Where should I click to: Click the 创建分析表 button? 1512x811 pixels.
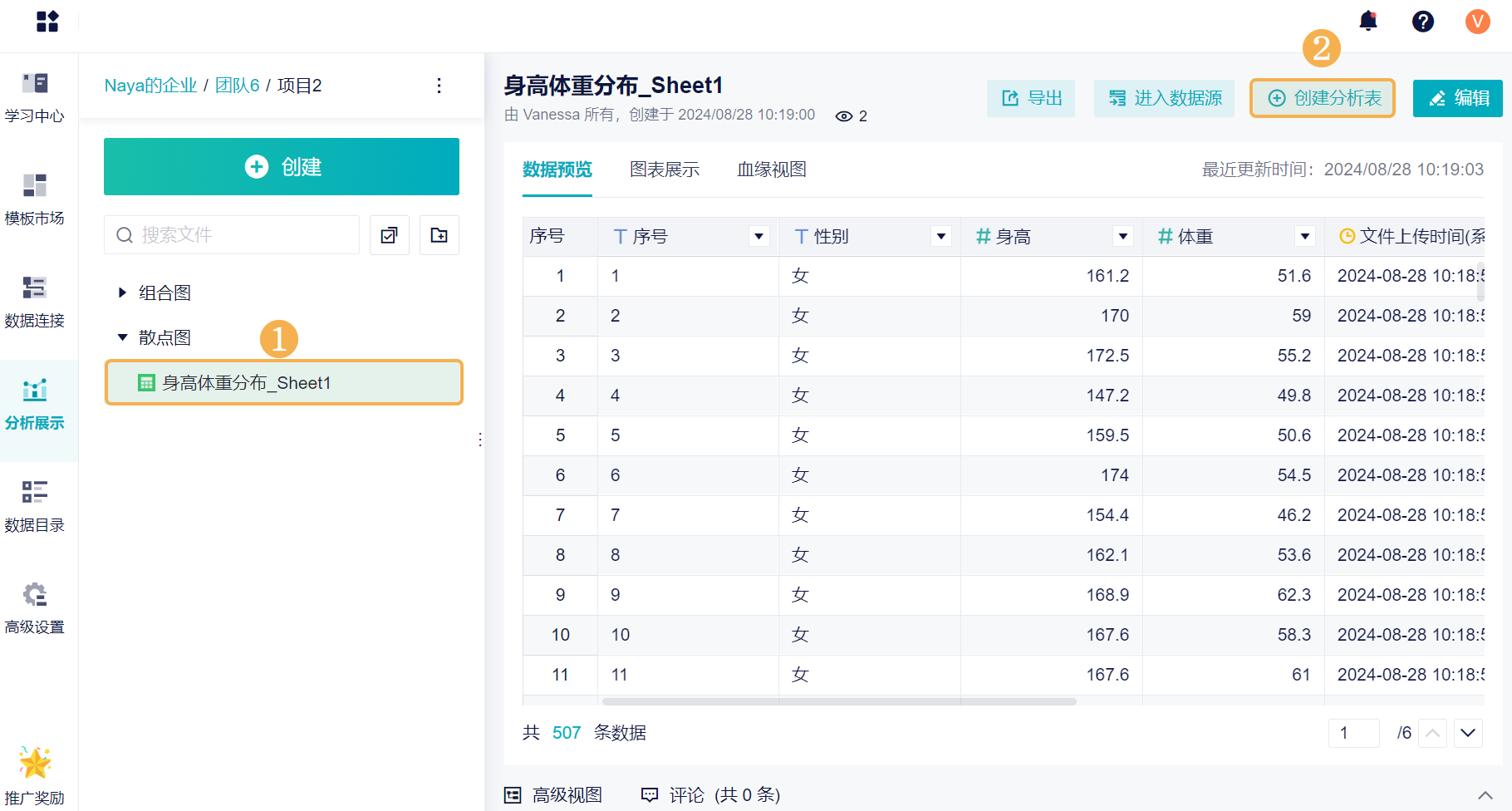click(x=1323, y=98)
